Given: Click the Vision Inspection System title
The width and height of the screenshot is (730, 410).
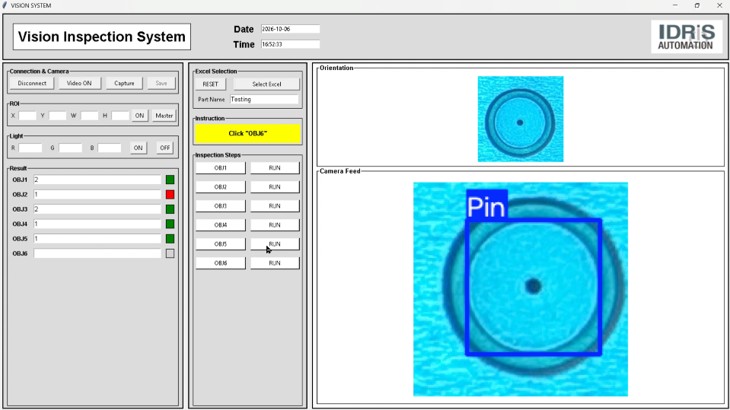Looking at the screenshot, I should pos(101,37).
